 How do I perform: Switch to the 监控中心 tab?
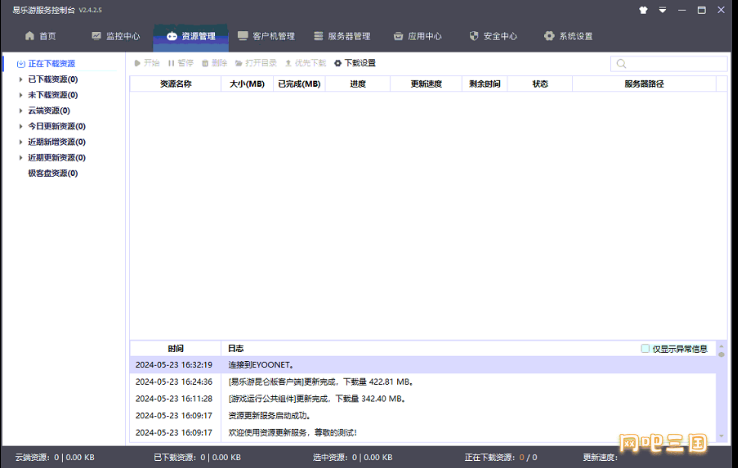click(116, 36)
